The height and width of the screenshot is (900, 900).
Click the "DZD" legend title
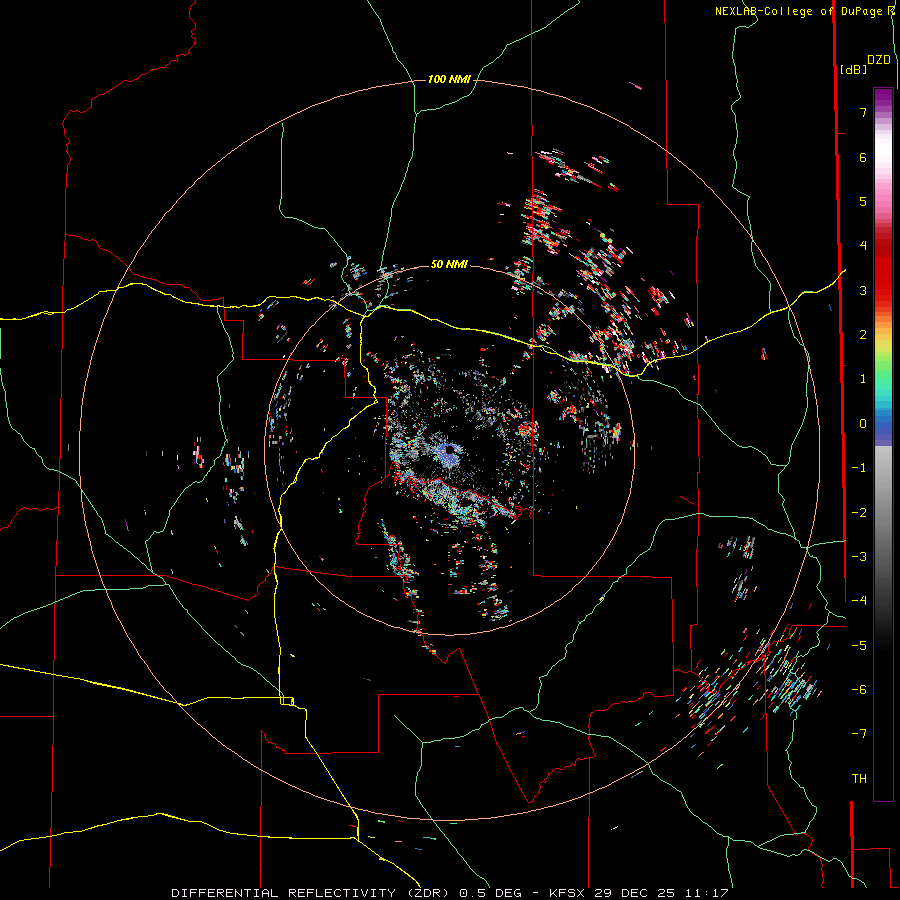coord(879,60)
